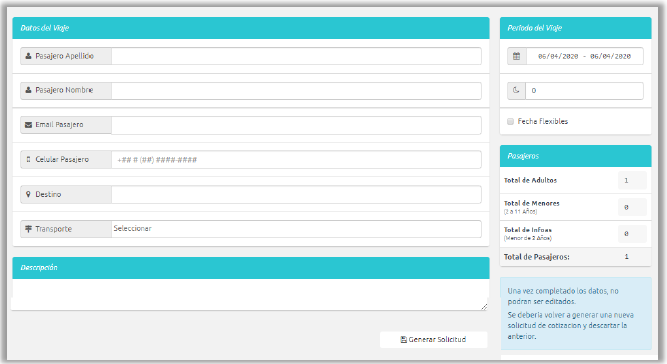Click the mobile phone icon for Celular Pasajero
This screenshot has width=667, height=364.
pos(29,159)
